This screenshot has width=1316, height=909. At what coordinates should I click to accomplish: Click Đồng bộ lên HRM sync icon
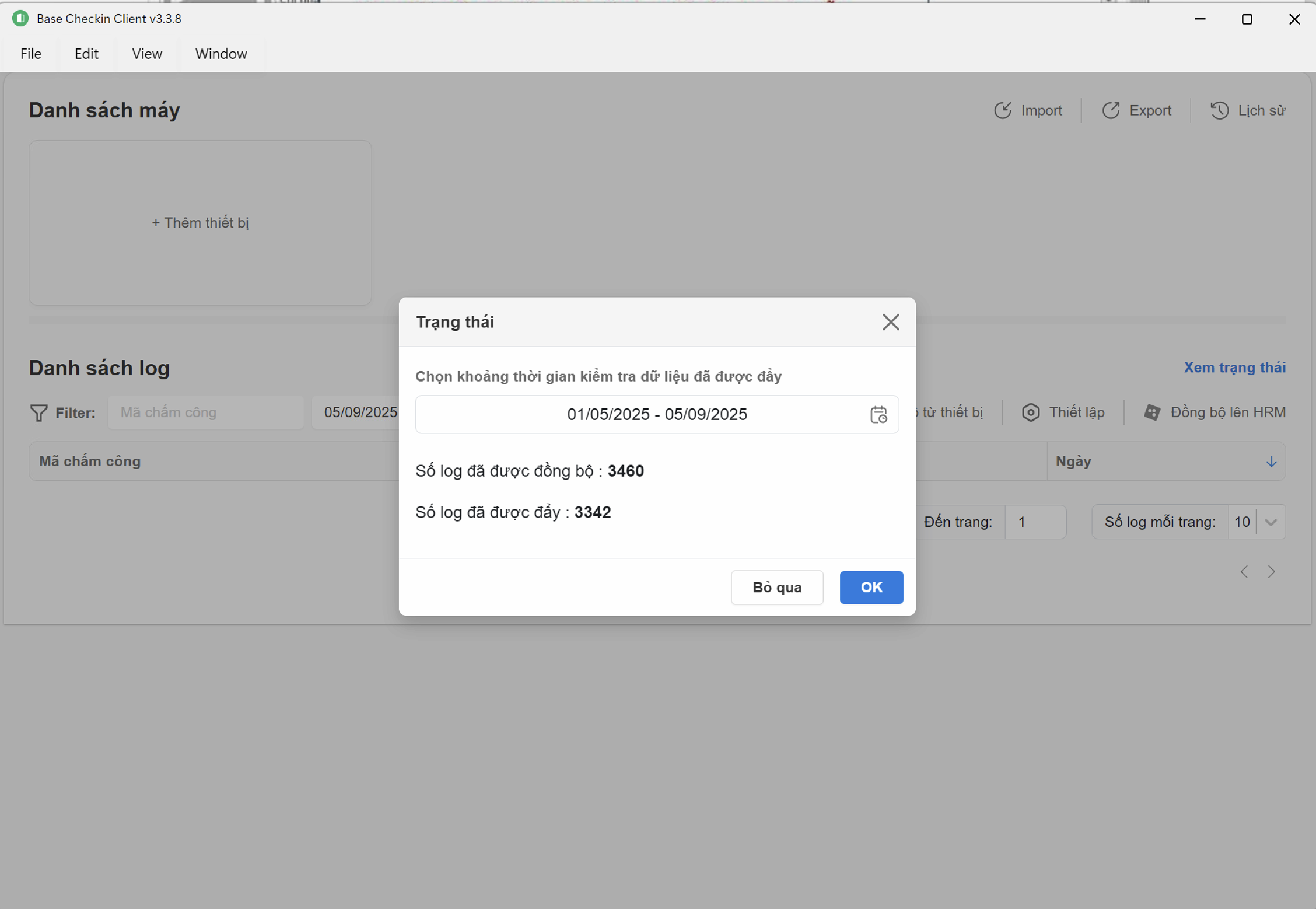pos(1152,412)
